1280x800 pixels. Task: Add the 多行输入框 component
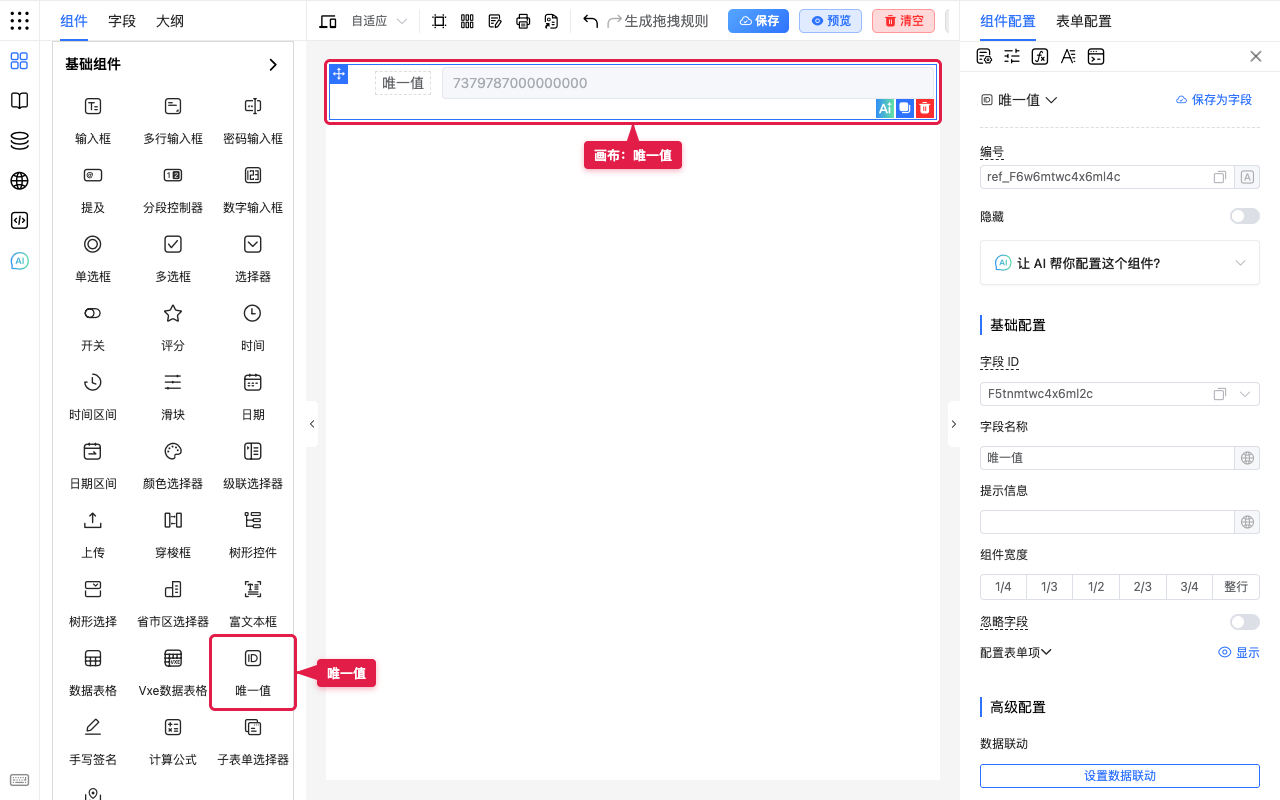173,120
